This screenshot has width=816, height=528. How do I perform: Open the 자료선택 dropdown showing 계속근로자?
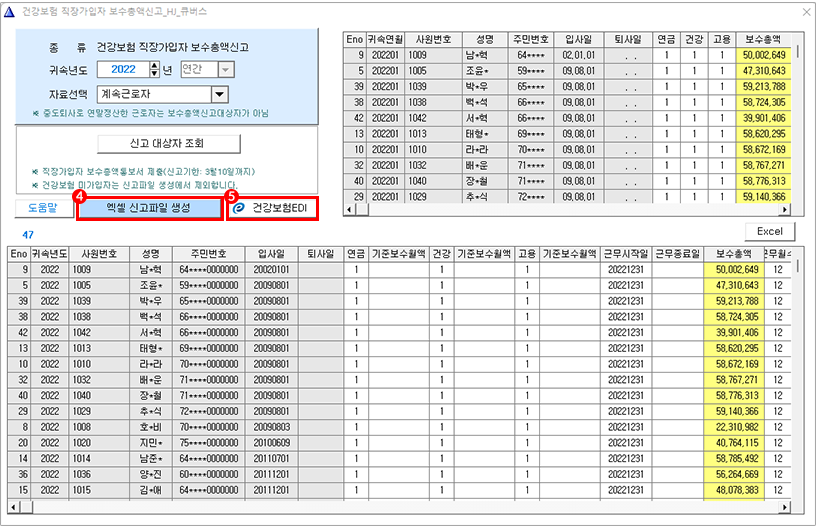(x=220, y=94)
